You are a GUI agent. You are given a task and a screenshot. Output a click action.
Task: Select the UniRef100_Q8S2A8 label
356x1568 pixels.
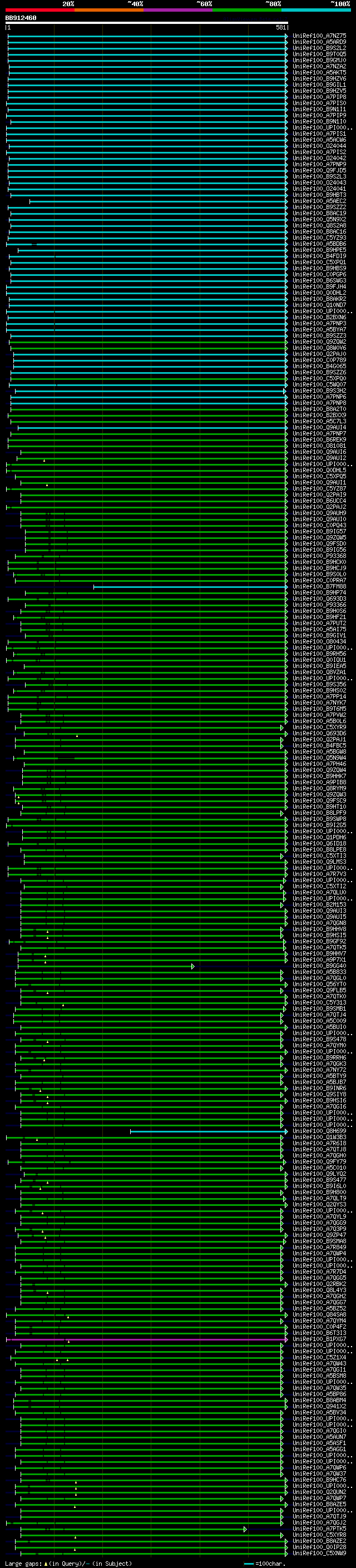[319, 225]
